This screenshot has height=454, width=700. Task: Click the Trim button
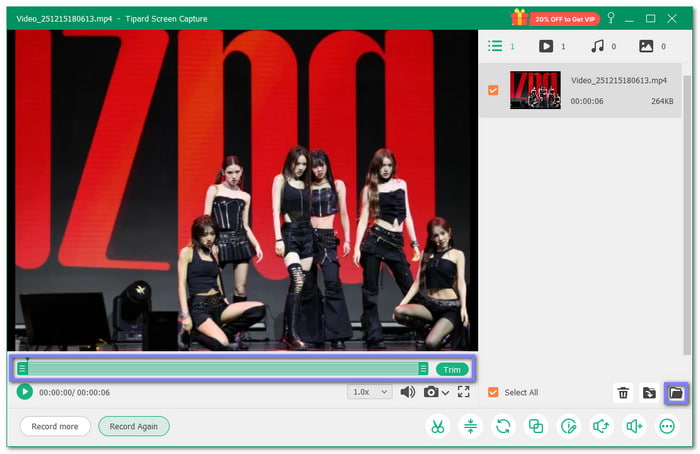tap(452, 370)
